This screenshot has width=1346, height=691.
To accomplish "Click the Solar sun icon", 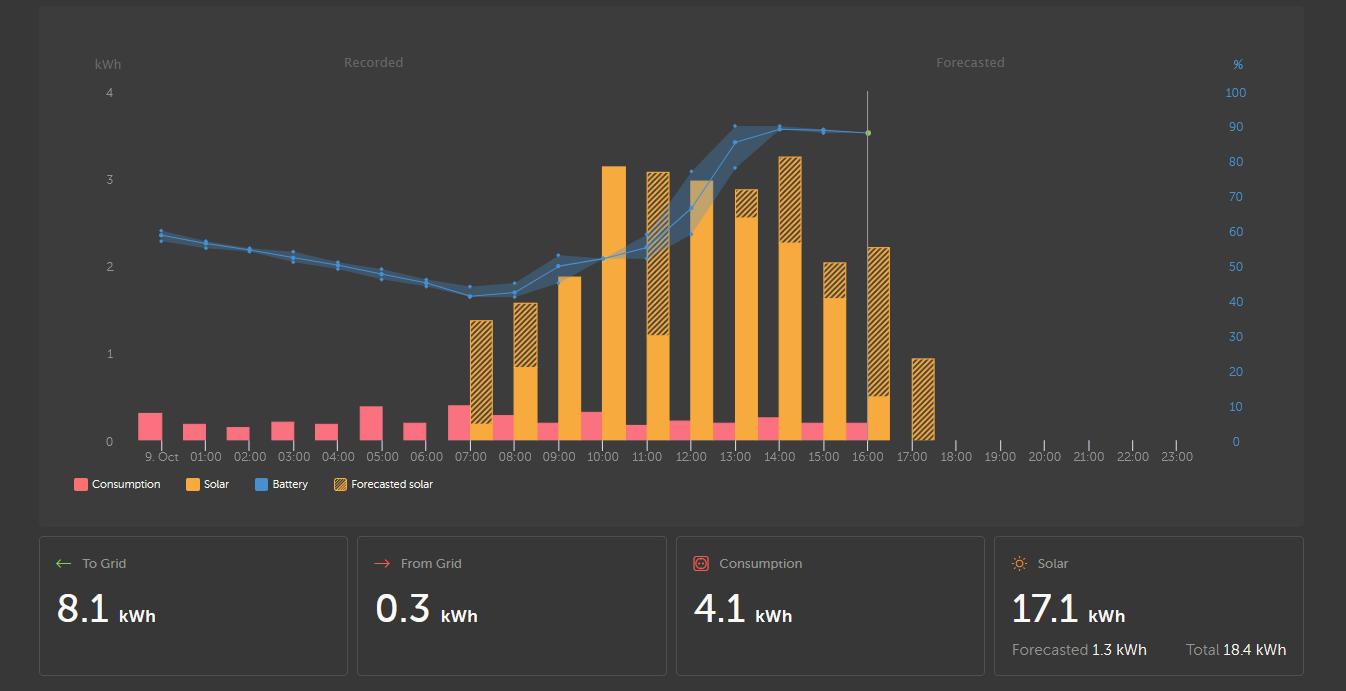I will pyautogui.click(x=1019, y=564).
